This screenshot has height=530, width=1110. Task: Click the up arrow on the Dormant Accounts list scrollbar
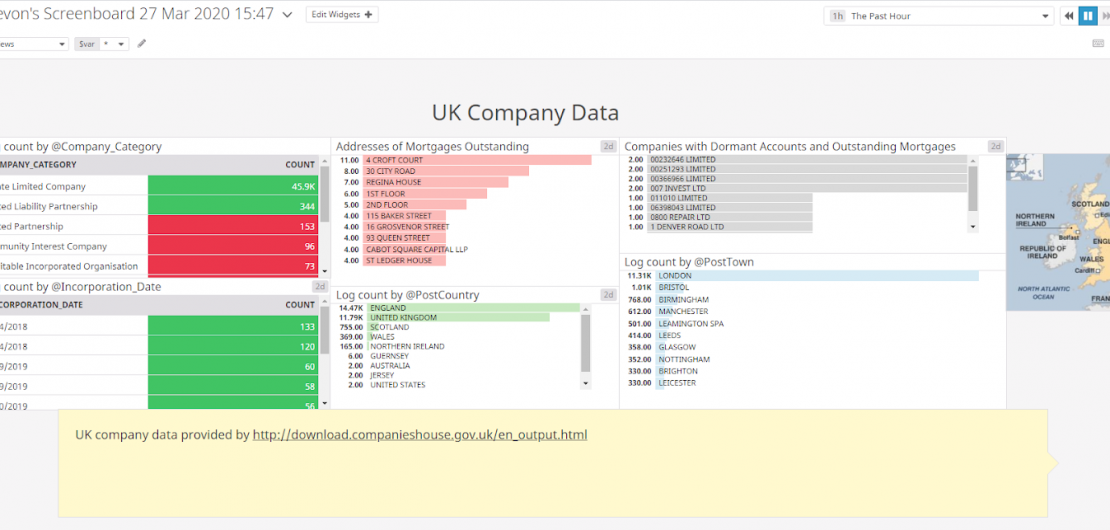coord(973,161)
